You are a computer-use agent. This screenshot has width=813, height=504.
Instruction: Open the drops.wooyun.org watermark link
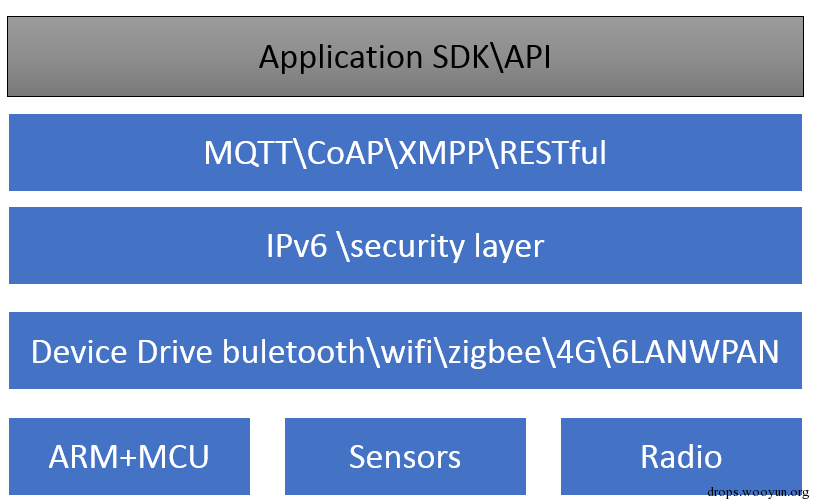757,493
